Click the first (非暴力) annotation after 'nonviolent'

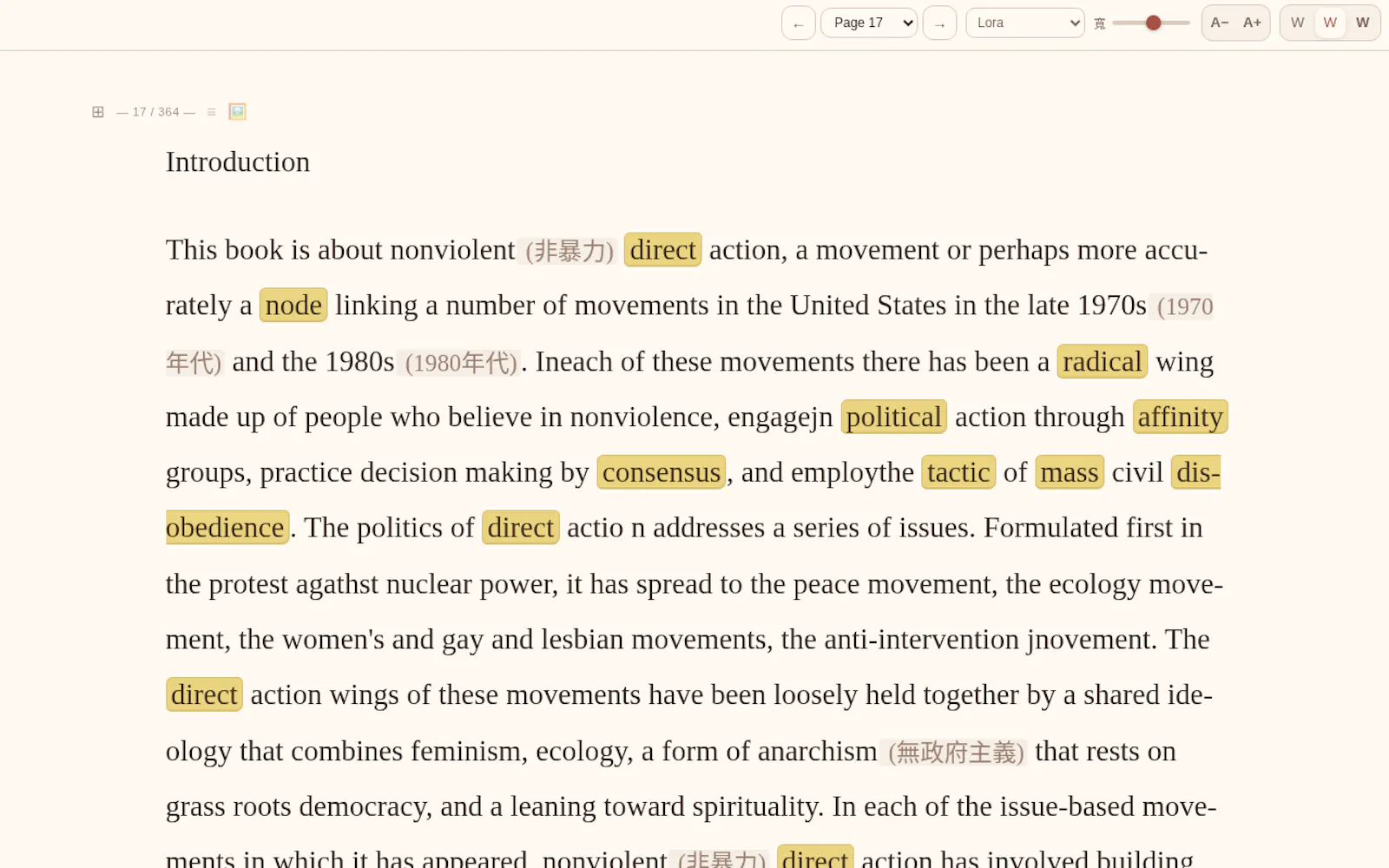(x=569, y=252)
